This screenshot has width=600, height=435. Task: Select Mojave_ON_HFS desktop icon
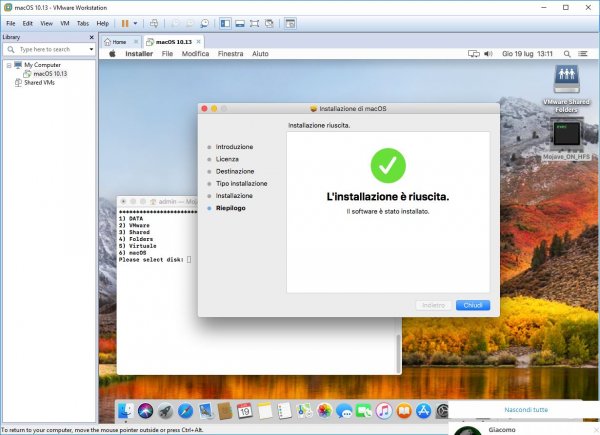[566, 139]
